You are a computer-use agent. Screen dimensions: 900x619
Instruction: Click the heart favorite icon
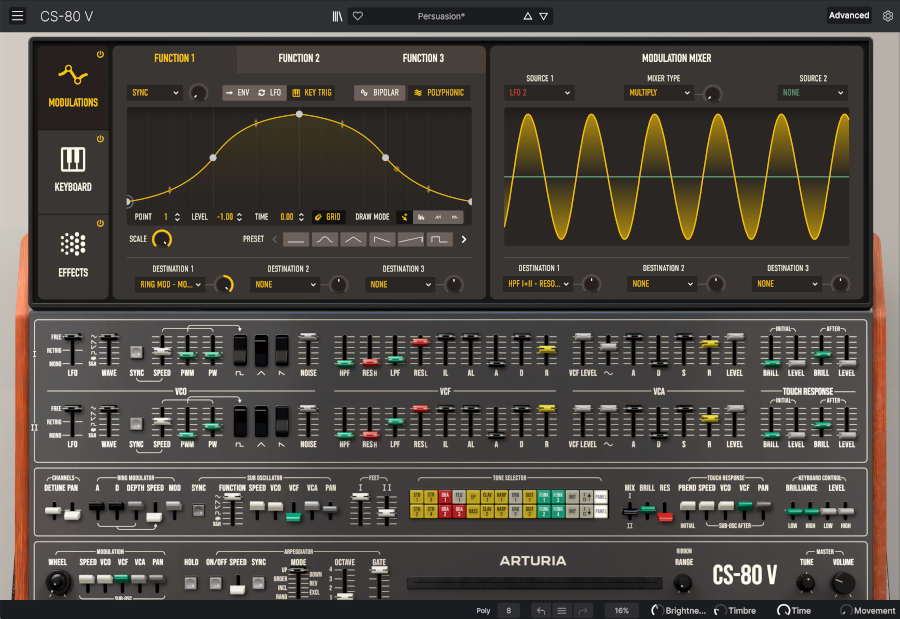(x=357, y=15)
